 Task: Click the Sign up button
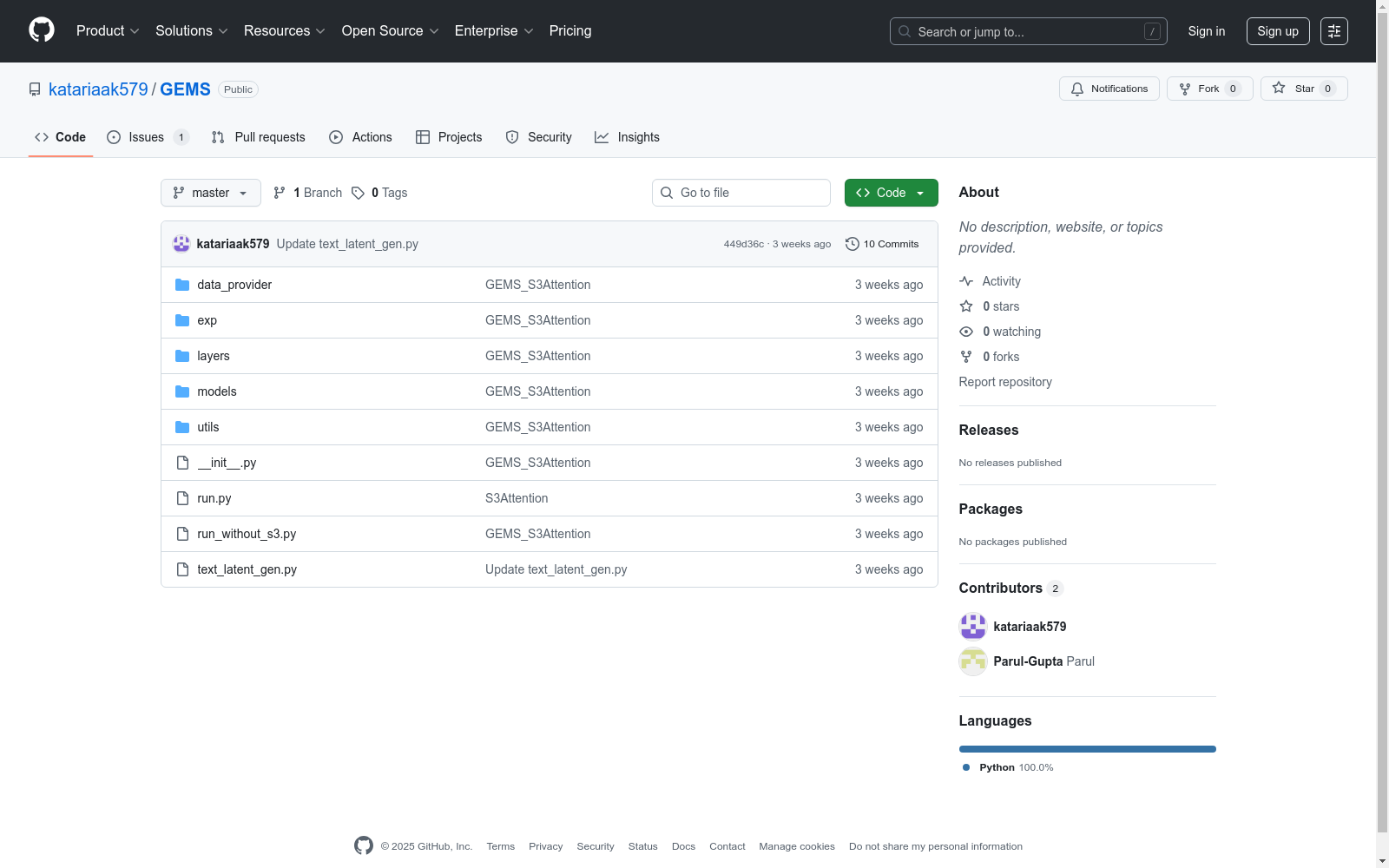(x=1278, y=31)
